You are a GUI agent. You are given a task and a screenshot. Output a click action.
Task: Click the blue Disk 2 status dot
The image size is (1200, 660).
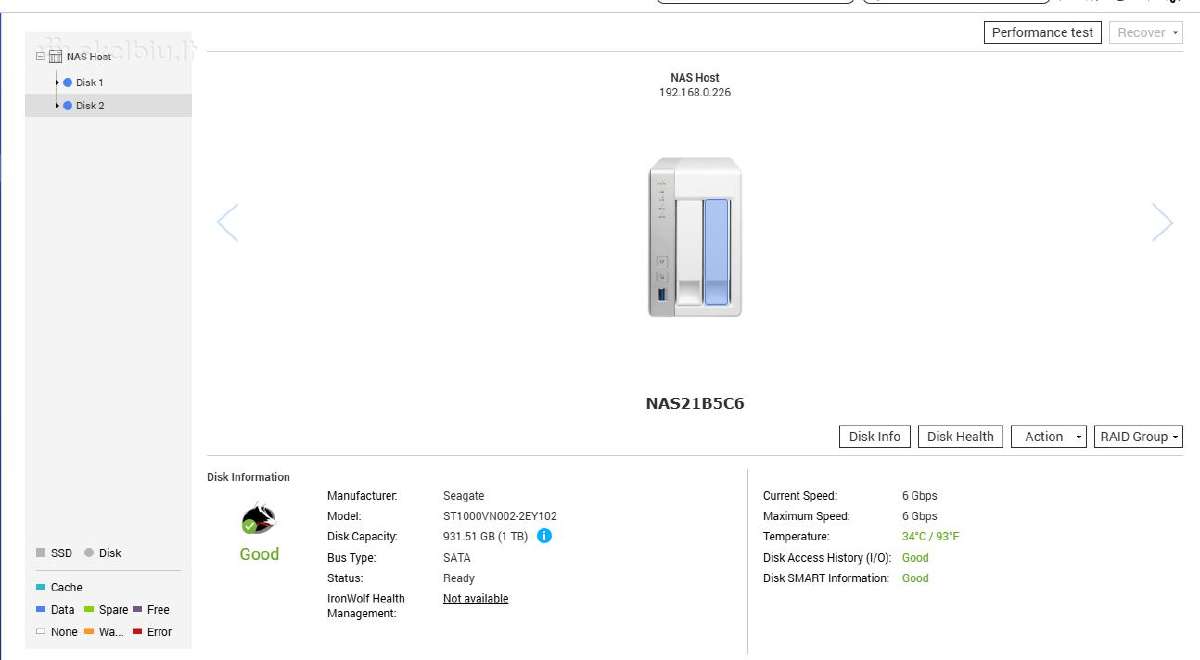tap(67, 105)
